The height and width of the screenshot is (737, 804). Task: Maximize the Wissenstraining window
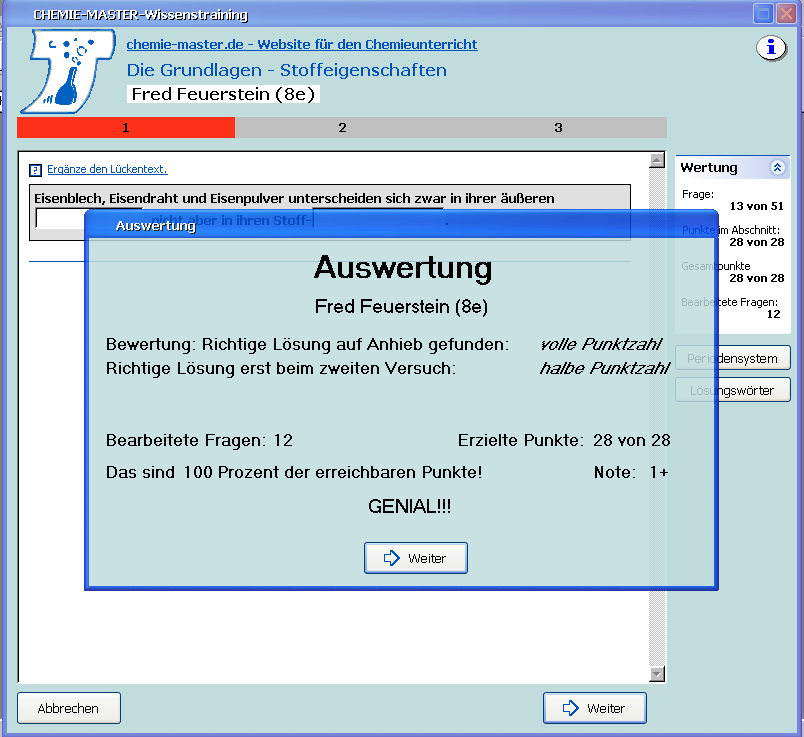click(763, 14)
